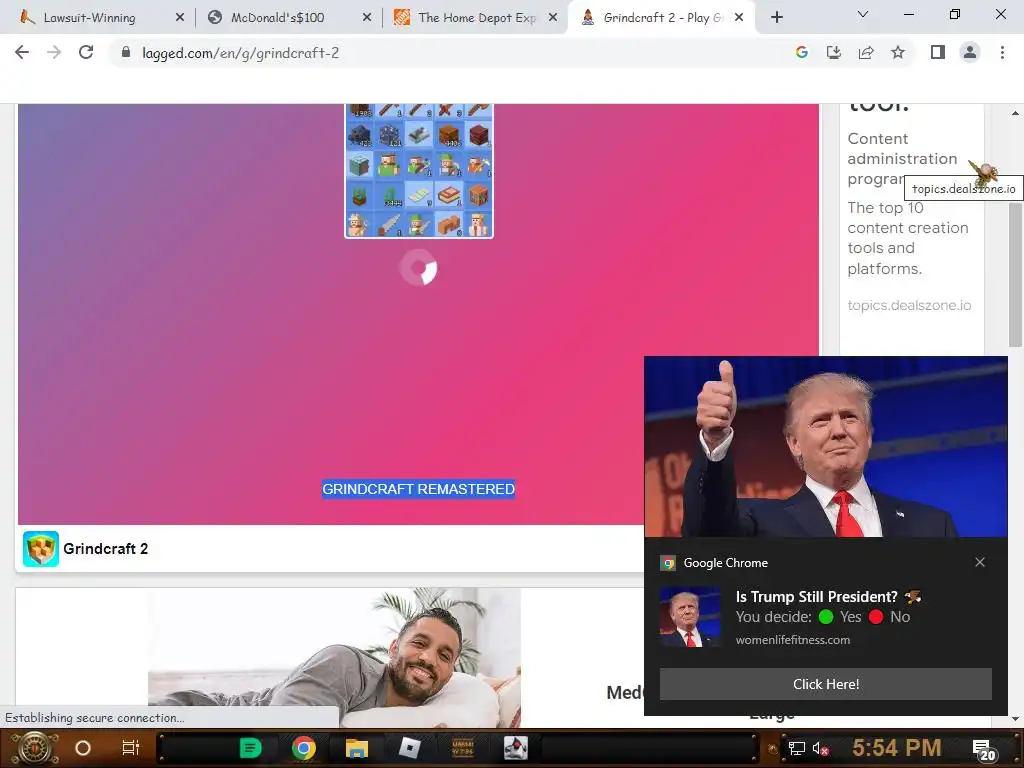The height and width of the screenshot is (768, 1024).
Task: Share this page via share icon
Action: 866,52
